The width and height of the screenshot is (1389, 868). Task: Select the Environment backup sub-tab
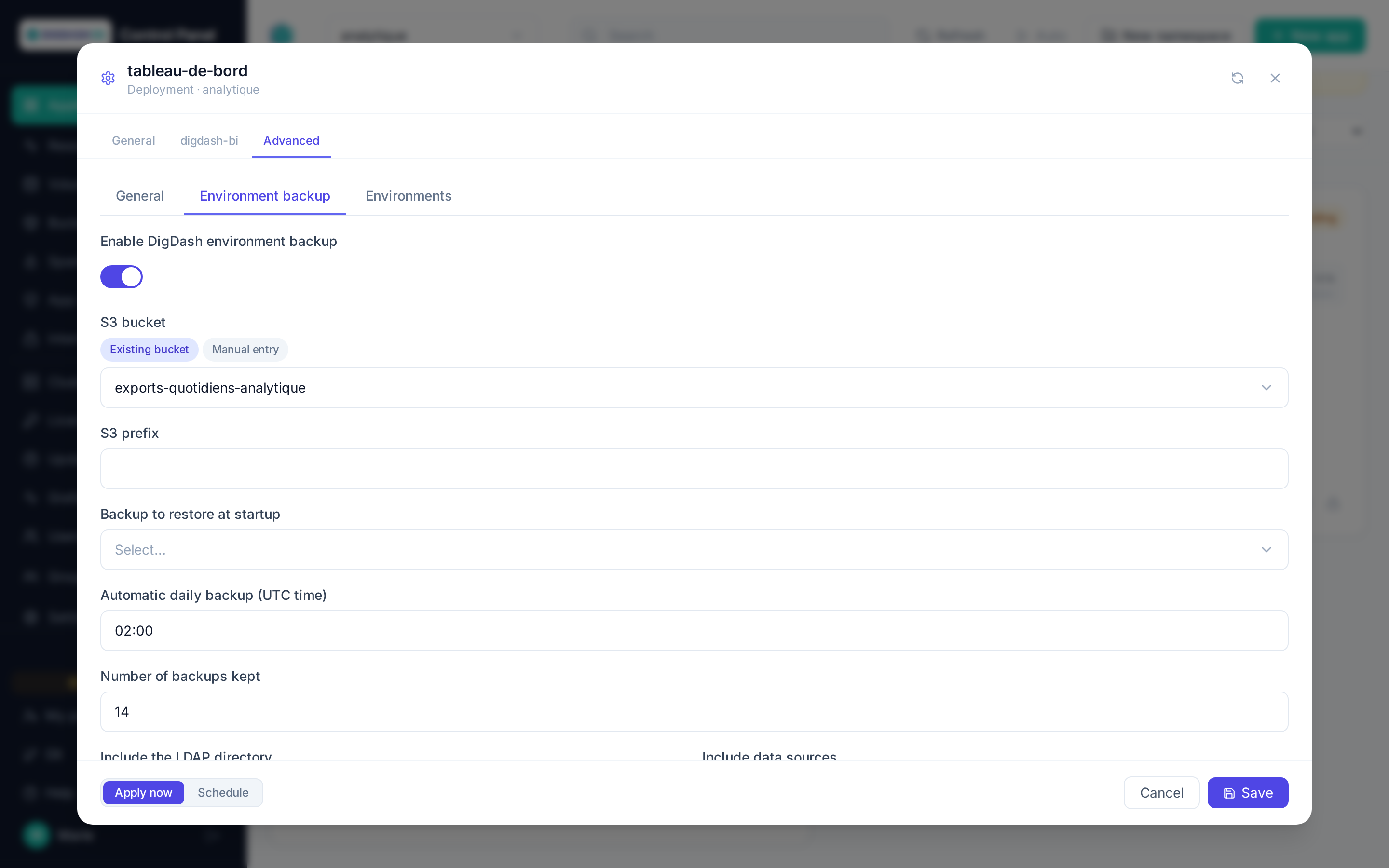pyautogui.click(x=265, y=196)
